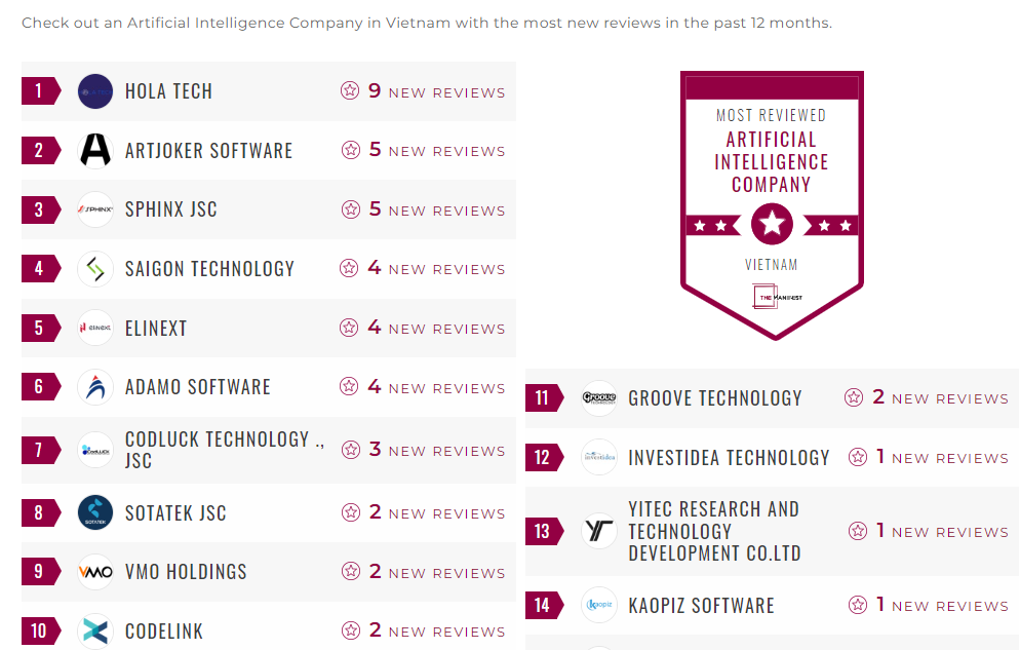1020x650 pixels.
Task: Open the Kaopiz Software link
Action: click(x=701, y=605)
